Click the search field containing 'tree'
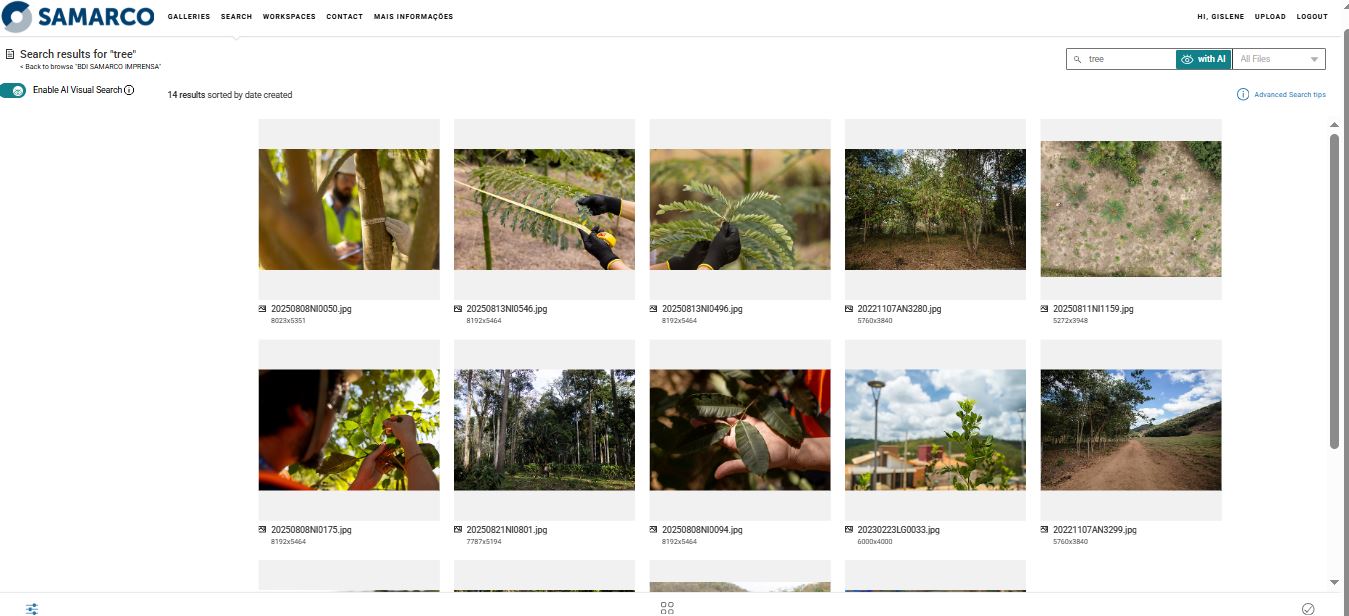The image size is (1349, 616). tap(1130, 59)
